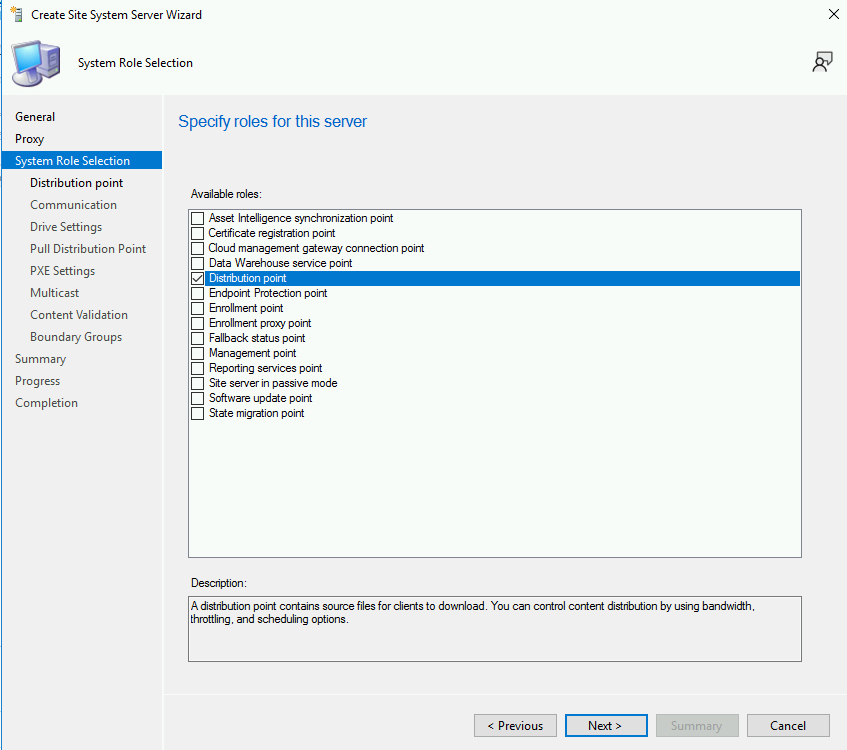Image resolution: width=847 pixels, height=750 pixels.
Task: Enable Asset Intelligence synchronization point role
Action: [197, 218]
